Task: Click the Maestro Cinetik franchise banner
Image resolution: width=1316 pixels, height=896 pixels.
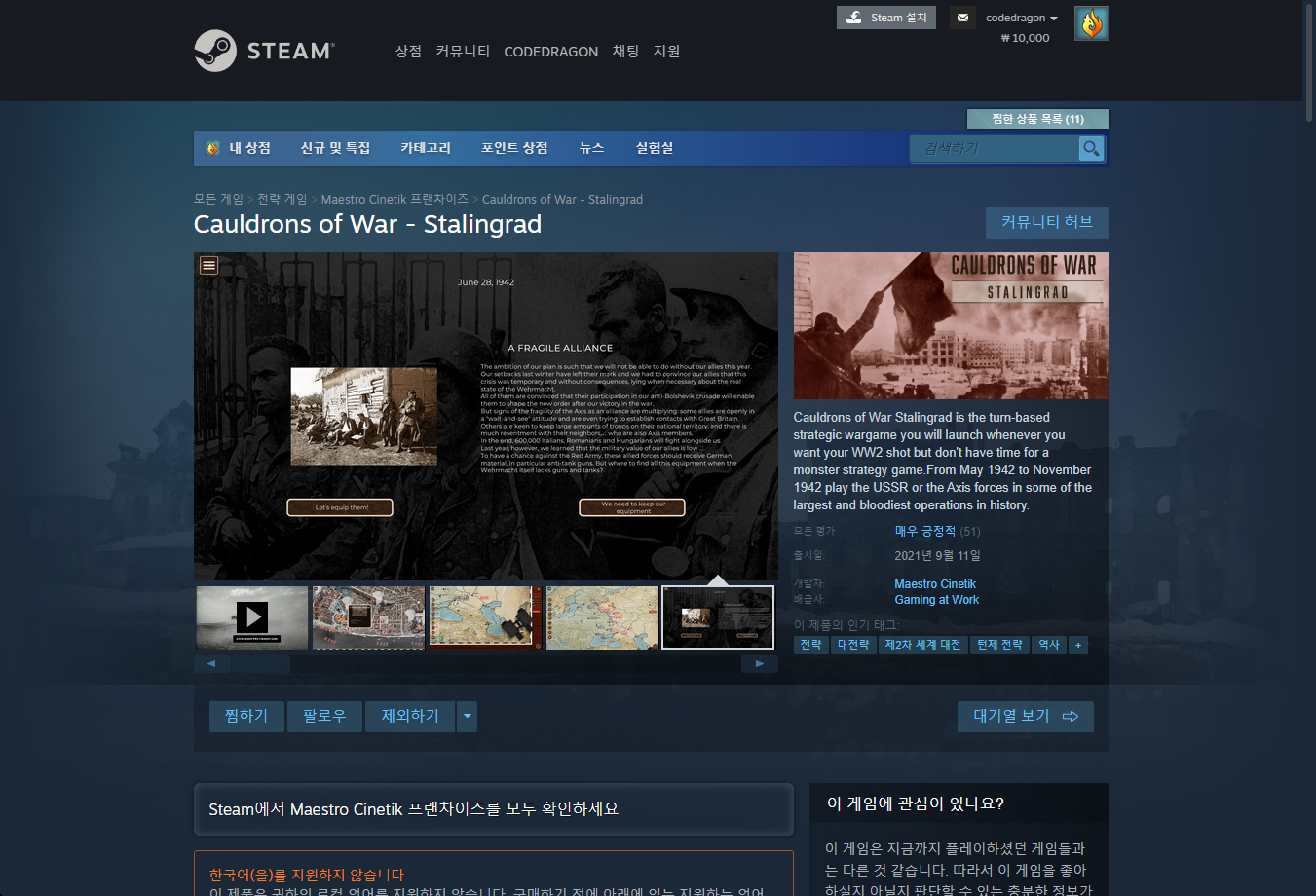Action: pos(494,809)
